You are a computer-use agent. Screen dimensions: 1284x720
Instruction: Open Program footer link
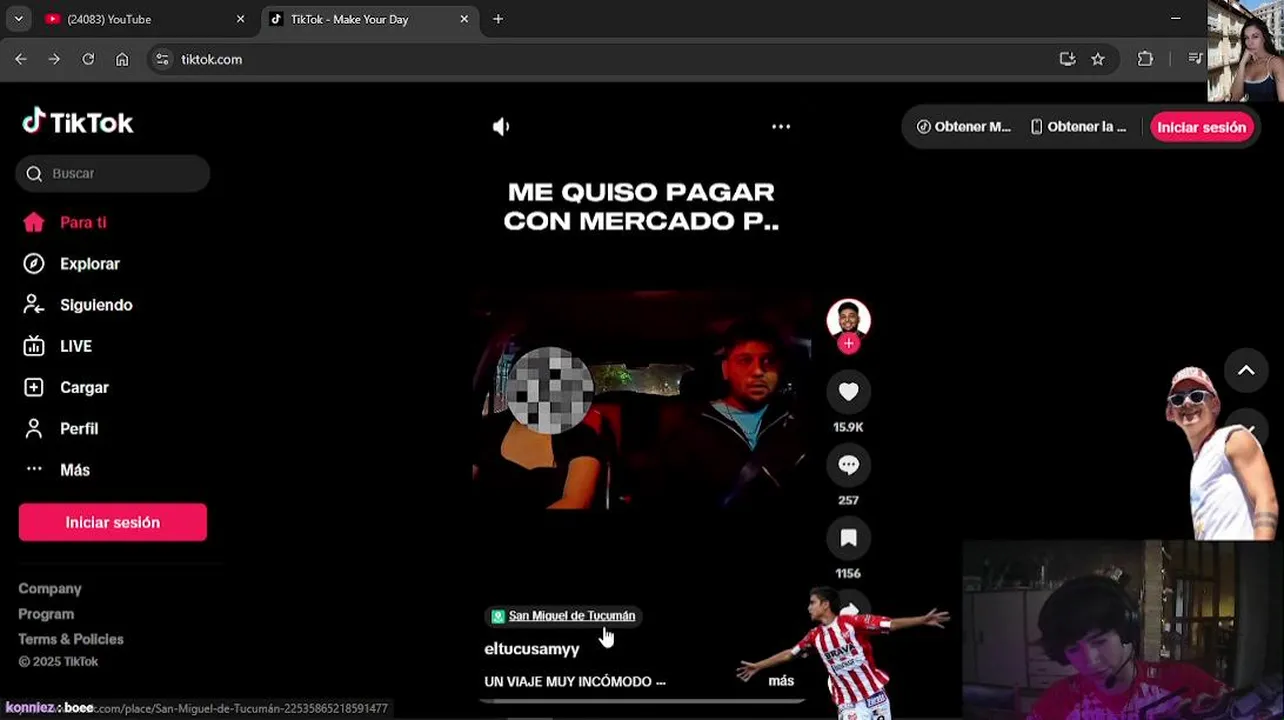tap(46, 614)
